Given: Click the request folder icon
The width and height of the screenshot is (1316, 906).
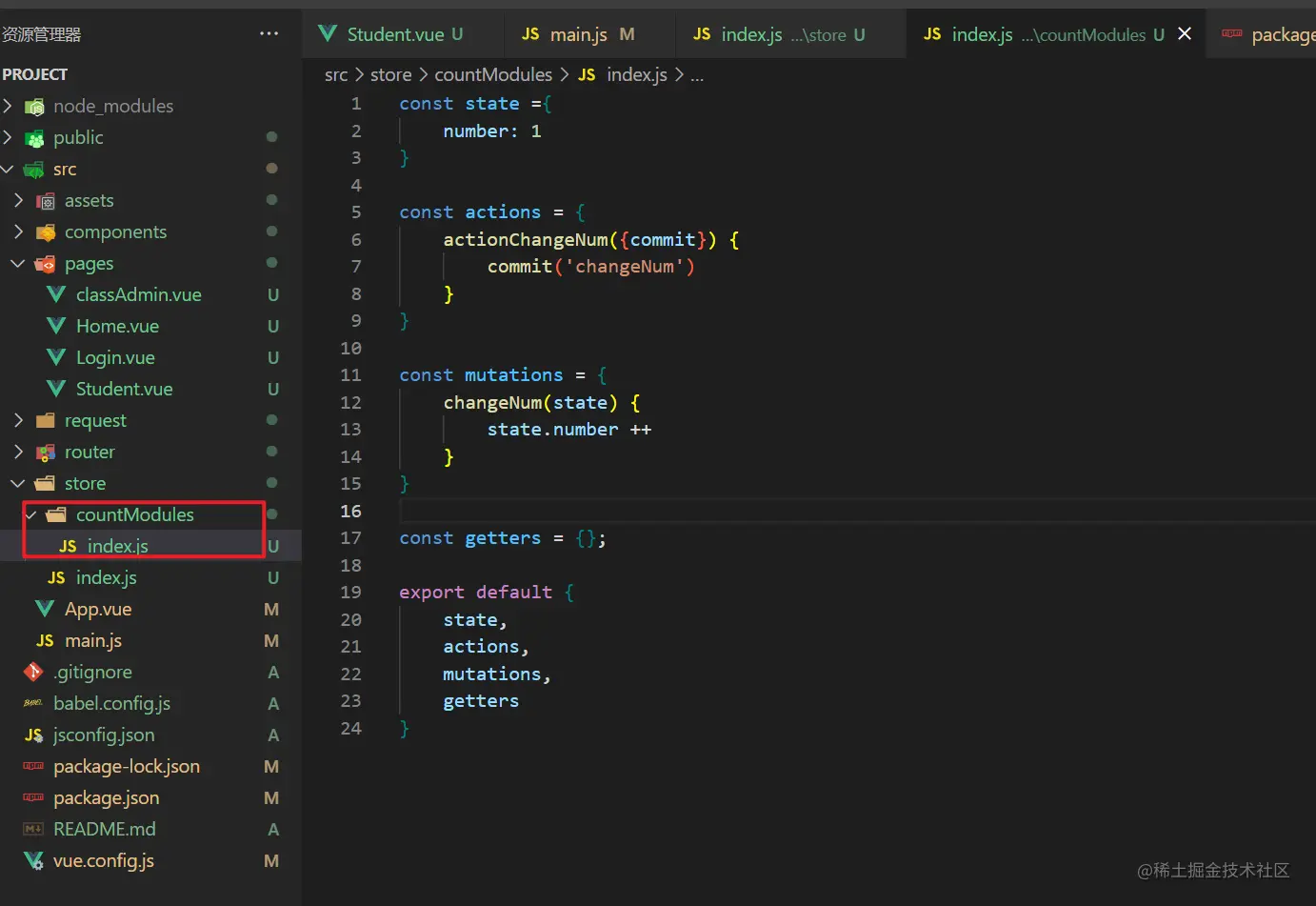Looking at the screenshot, I should [x=46, y=420].
